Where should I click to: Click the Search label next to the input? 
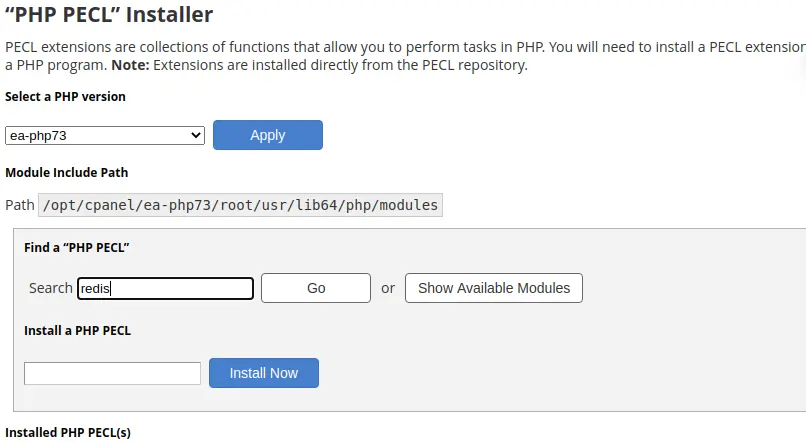tap(50, 288)
